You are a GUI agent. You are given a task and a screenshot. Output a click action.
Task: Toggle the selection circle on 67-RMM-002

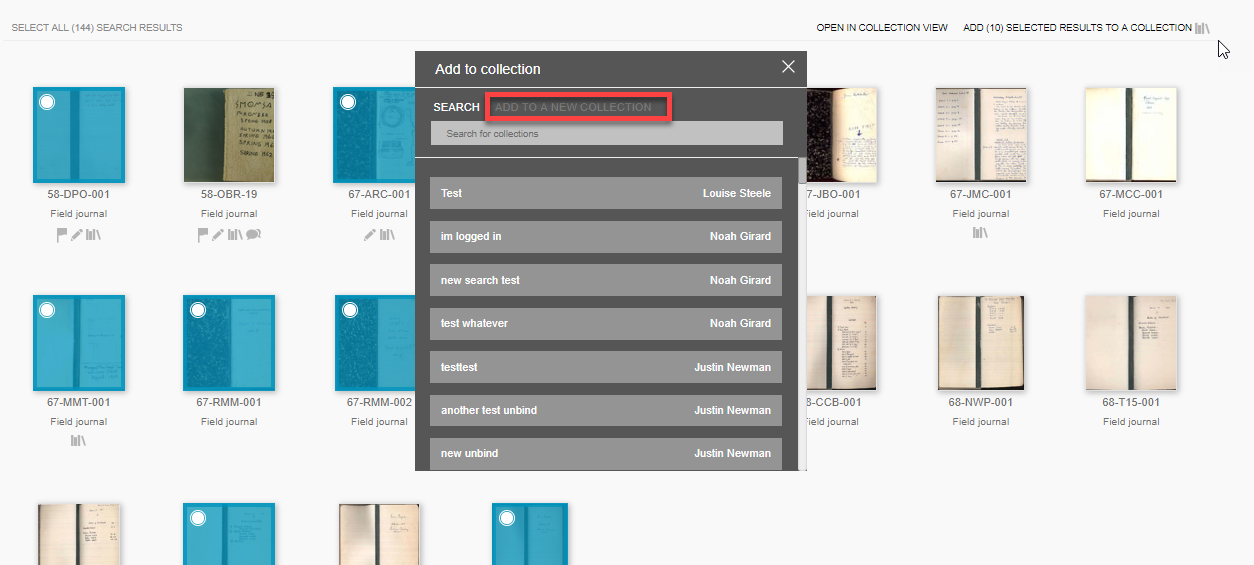click(x=350, y=310)
